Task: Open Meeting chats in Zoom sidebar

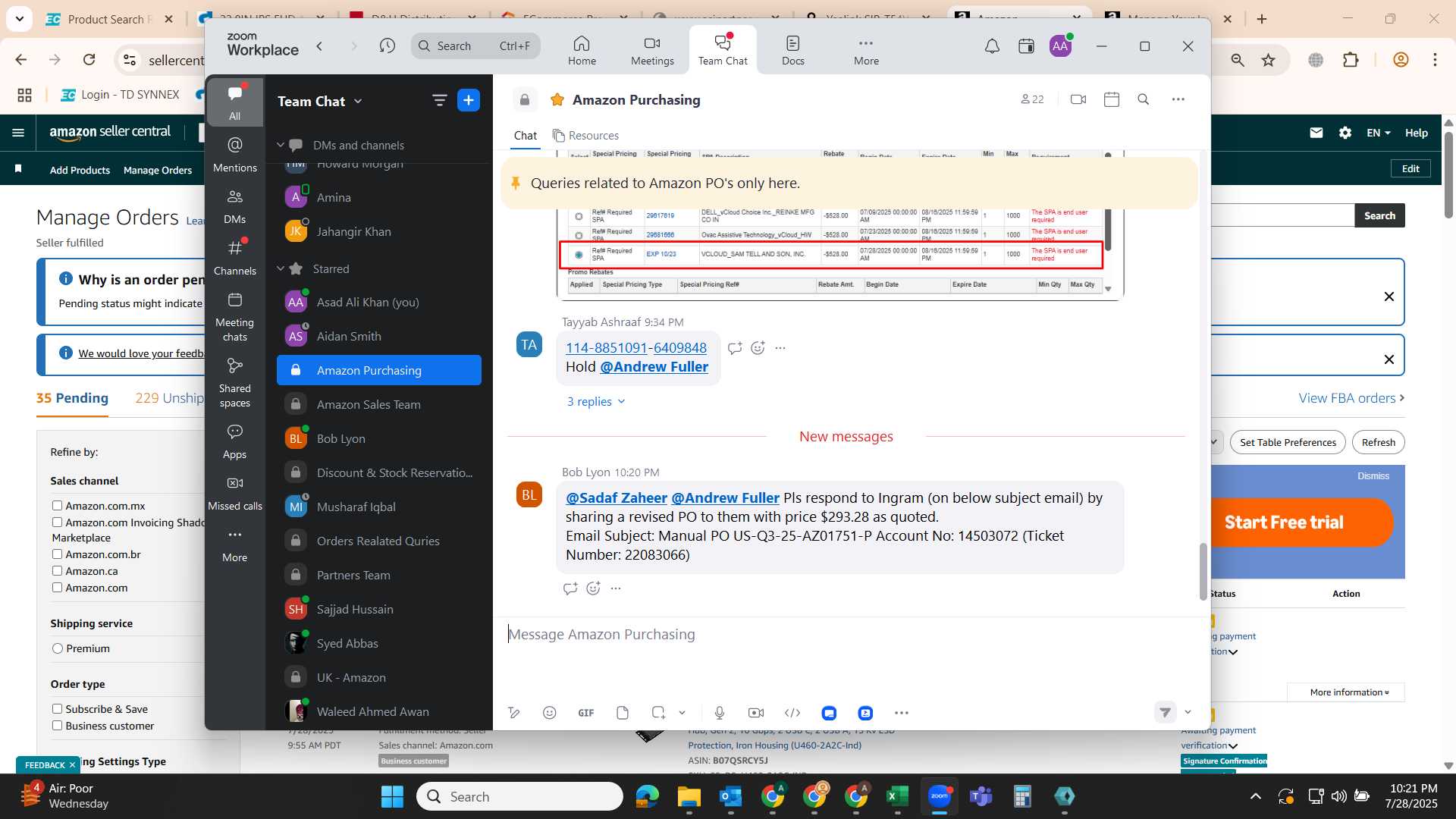Action: [234, 317]
